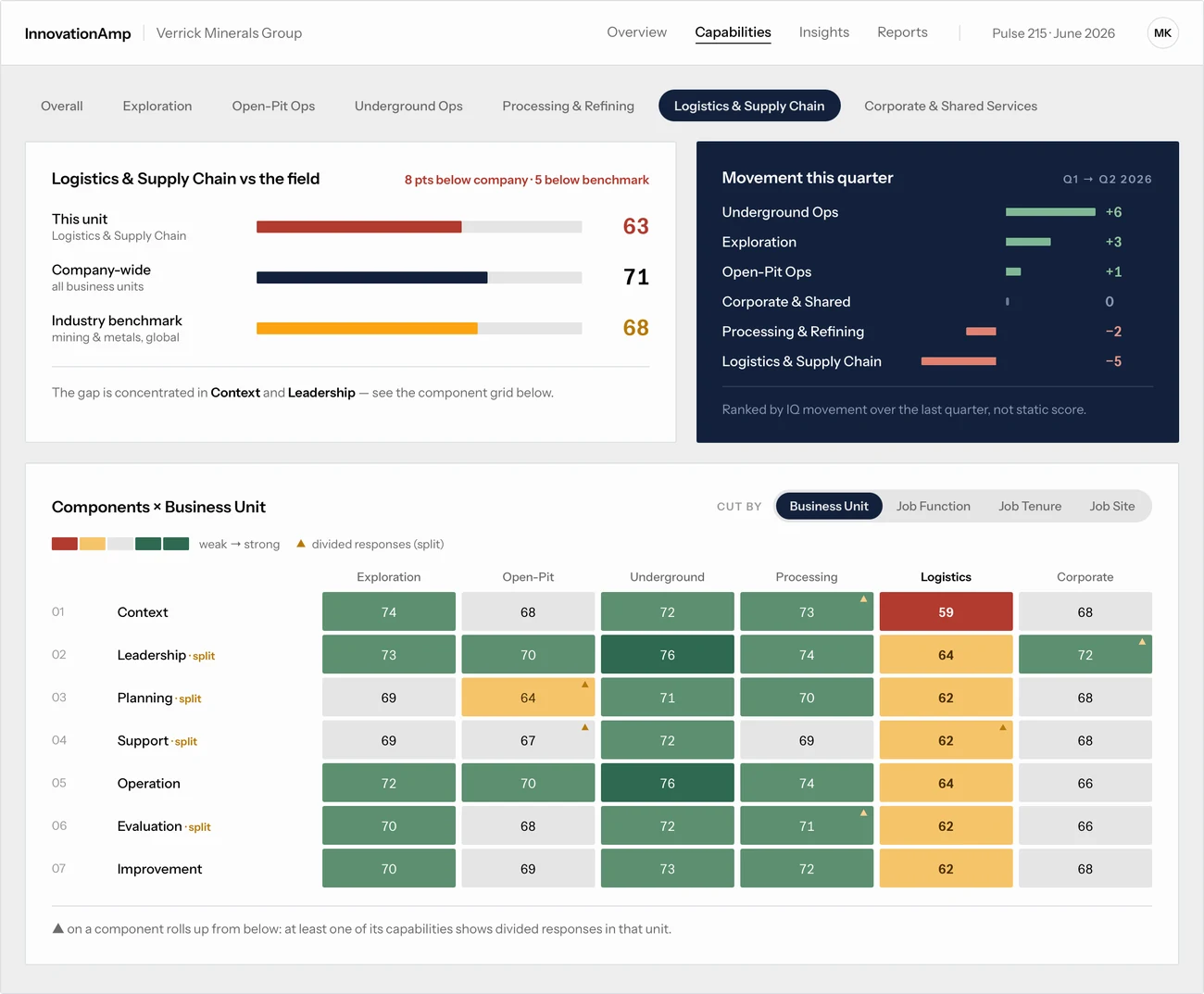Click the Exploration Improvement cell 70
This screenshot has height=994, width=1204.
(389, 868)
